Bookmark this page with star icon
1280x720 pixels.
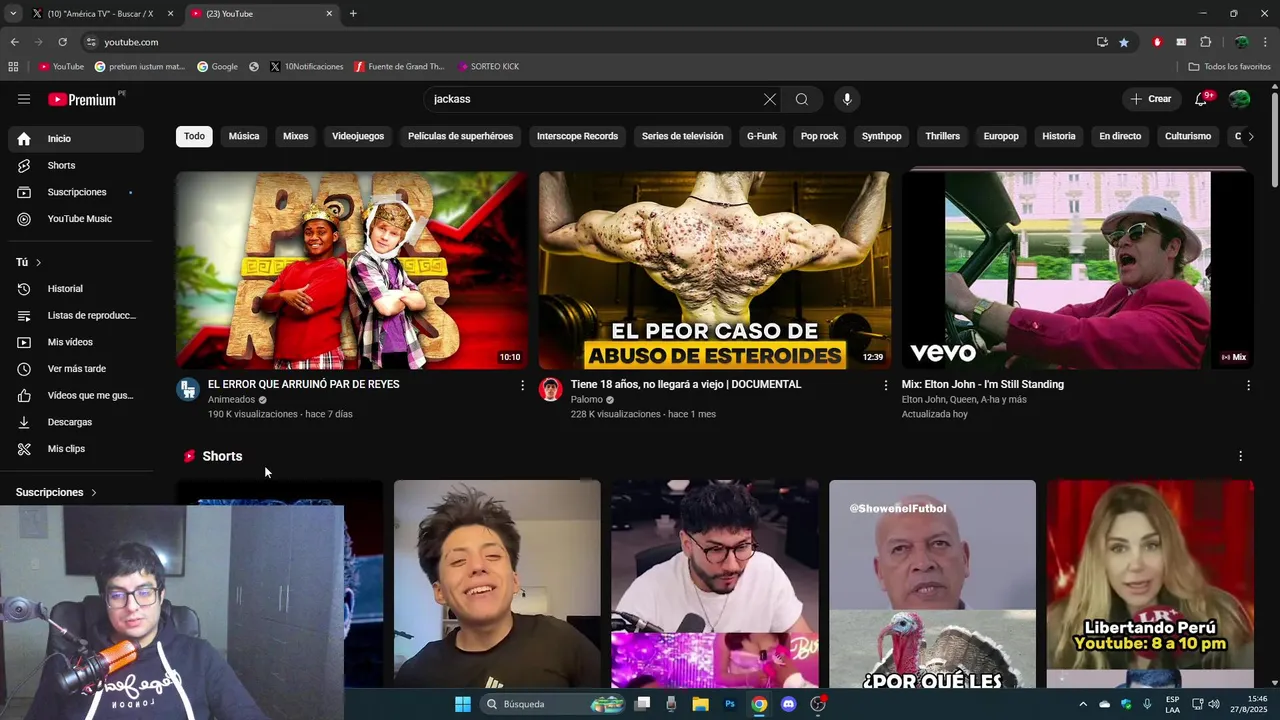[1124, 42]
